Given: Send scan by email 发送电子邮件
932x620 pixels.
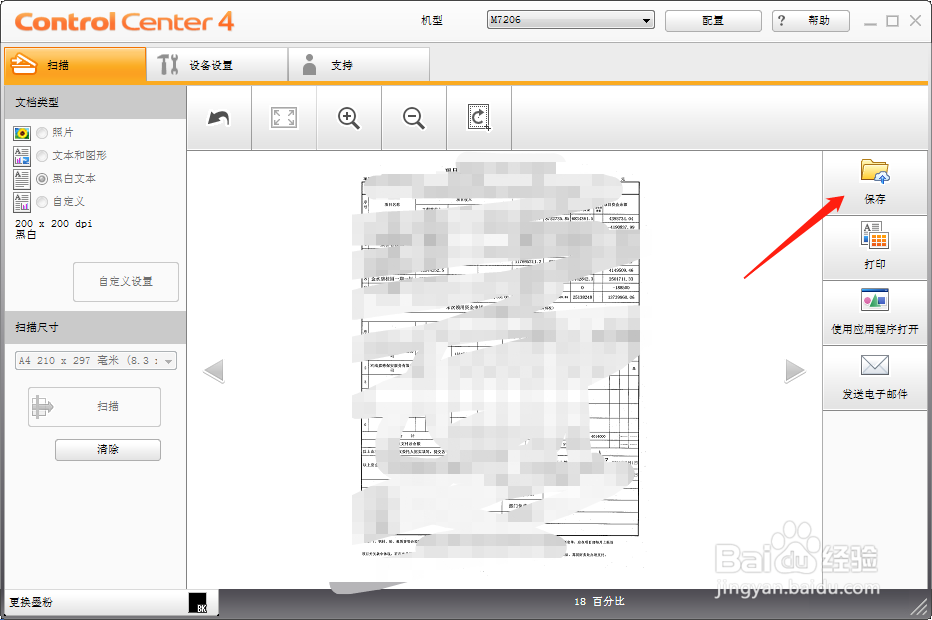Looking at the screenshot, I should click(874, 377).
